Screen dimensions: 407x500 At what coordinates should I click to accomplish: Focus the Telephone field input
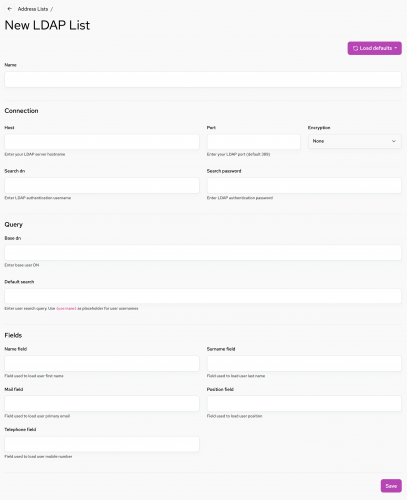coord(102,444)
